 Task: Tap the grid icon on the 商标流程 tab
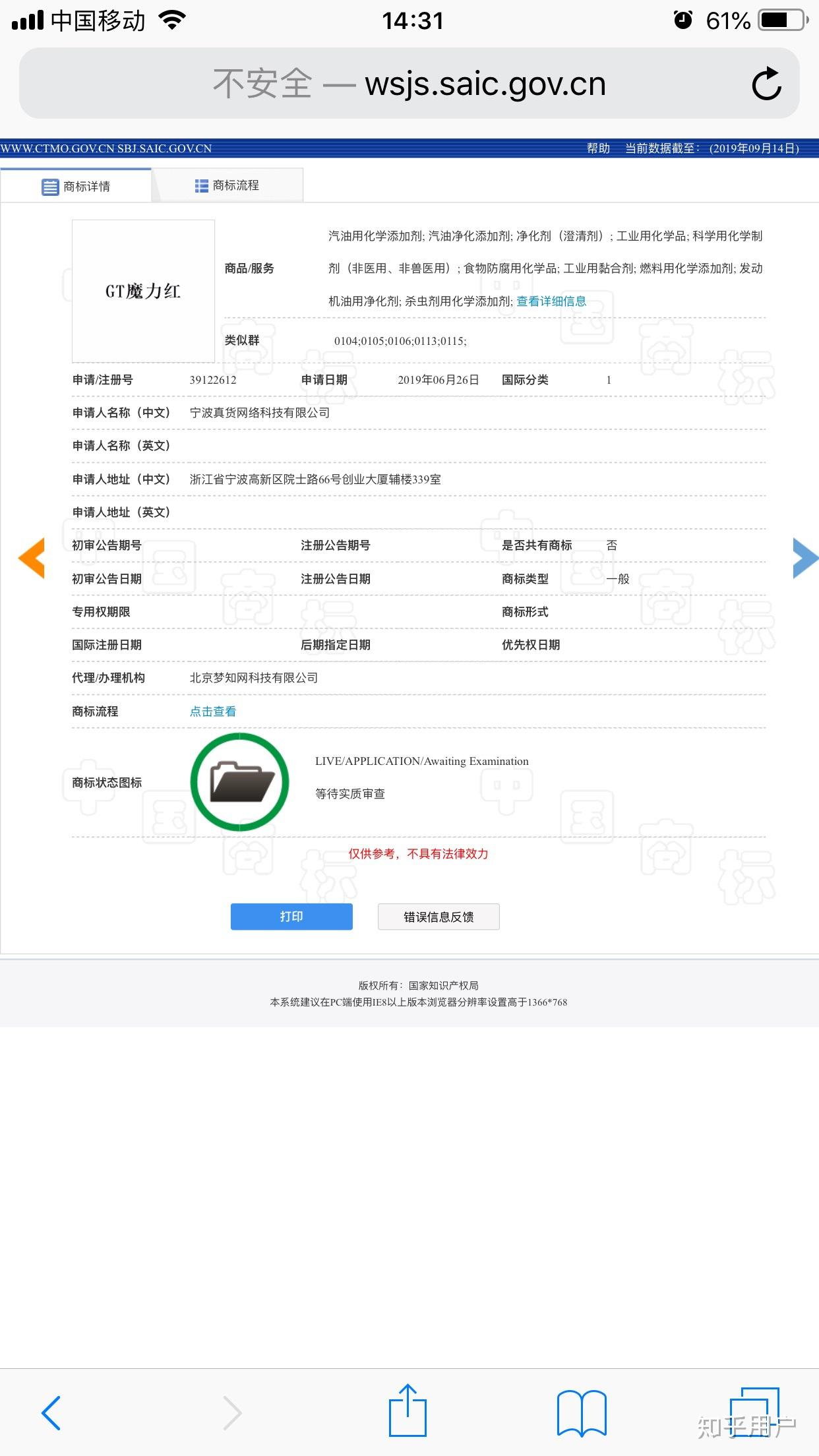point(202,186)
